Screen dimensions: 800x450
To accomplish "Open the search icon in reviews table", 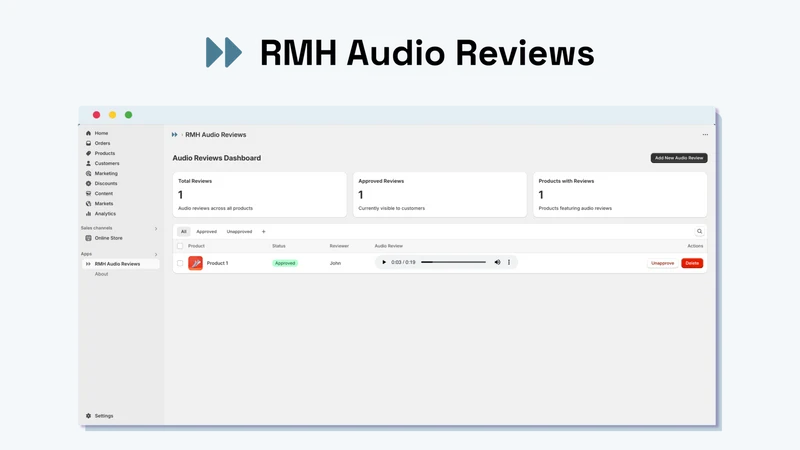I will point(699,232).
